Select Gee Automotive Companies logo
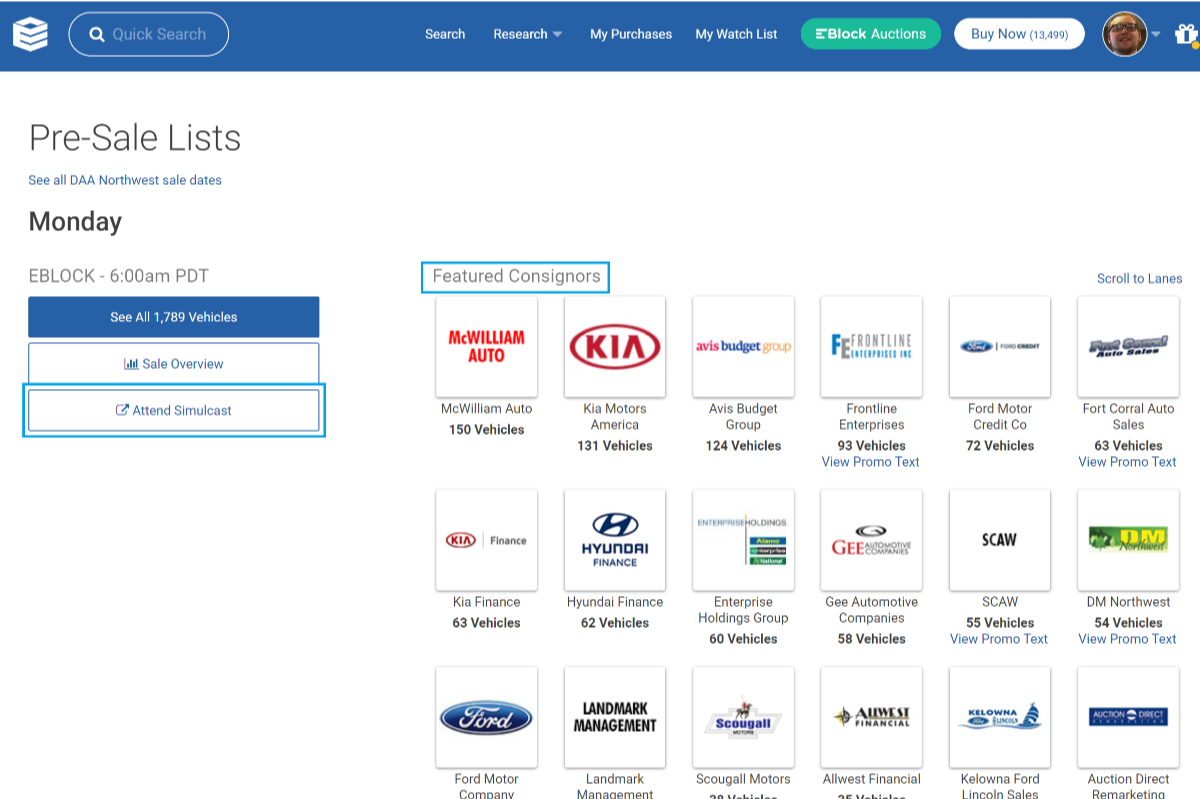The height and width of the screenshot is (799, 1200). click(x=872, y=540)
